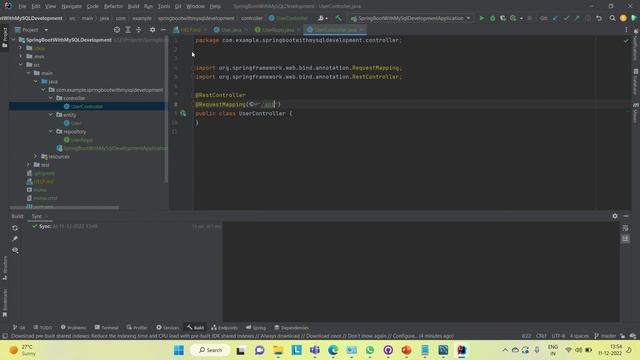Open the Project view selector dropdown
640x360 pixels.
[31, 30]
